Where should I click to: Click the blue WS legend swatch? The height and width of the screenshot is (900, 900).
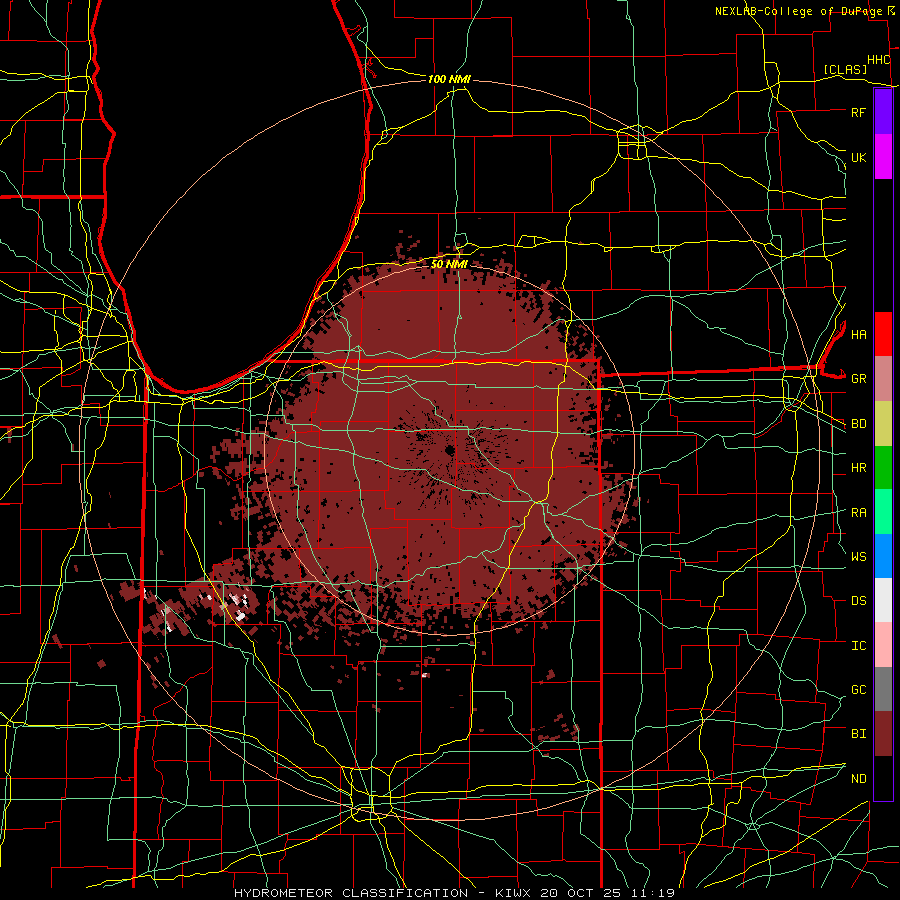pyautogui.click(x=883, y=556)
